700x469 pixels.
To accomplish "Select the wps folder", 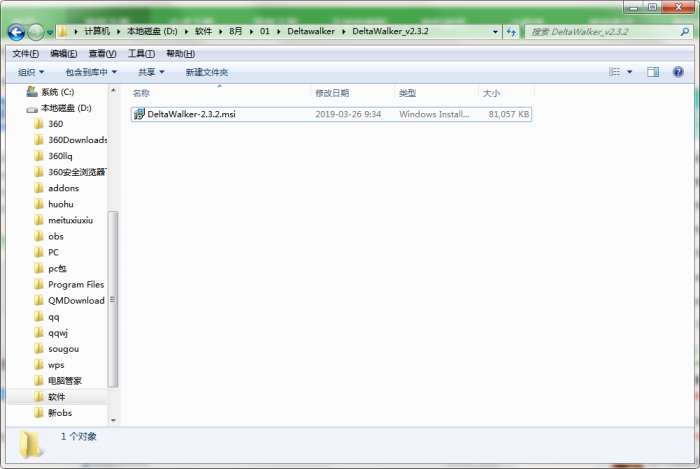I will (x=50, y=365).
